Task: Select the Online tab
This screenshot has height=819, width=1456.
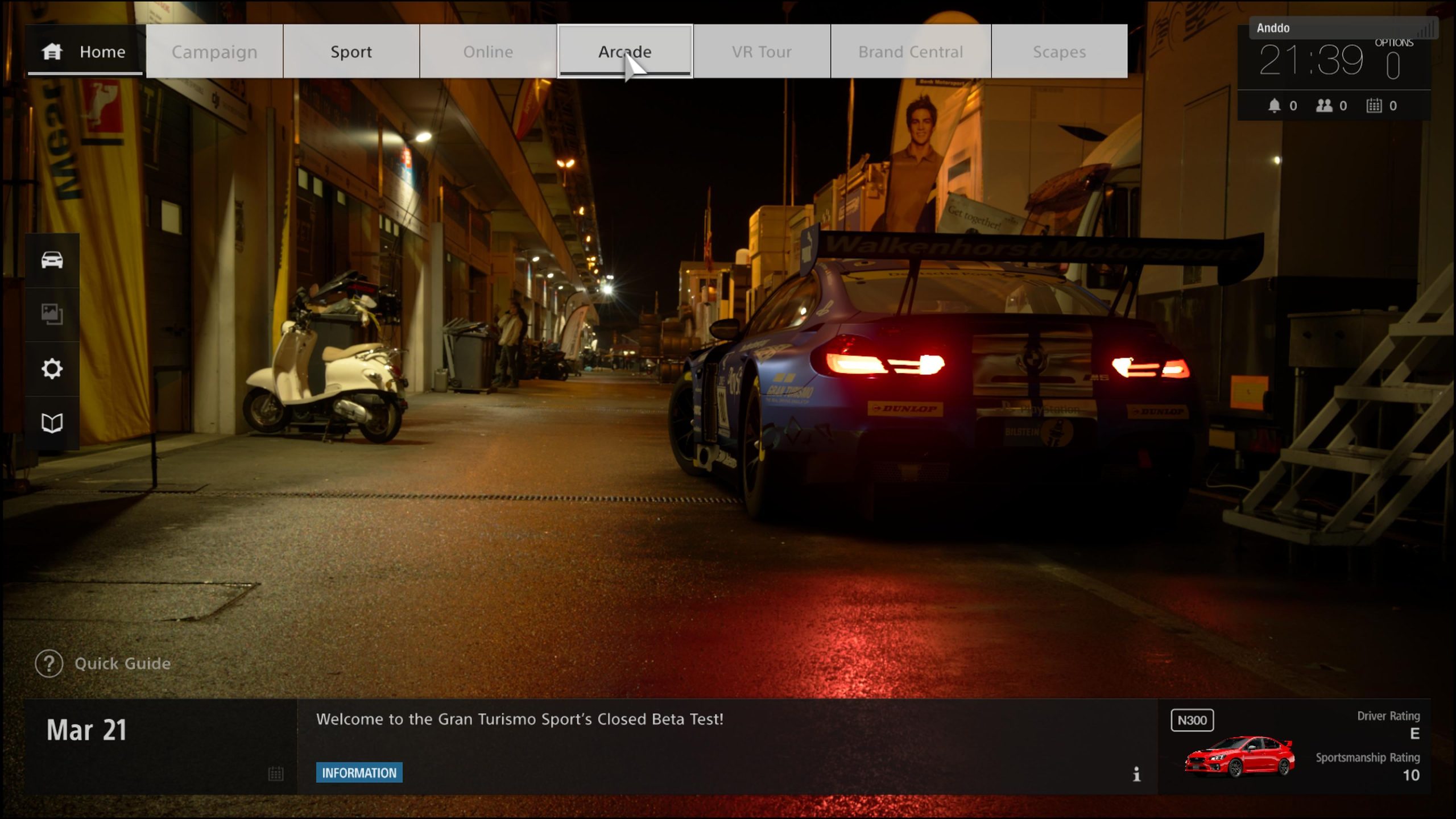Action: click(488, 51)
